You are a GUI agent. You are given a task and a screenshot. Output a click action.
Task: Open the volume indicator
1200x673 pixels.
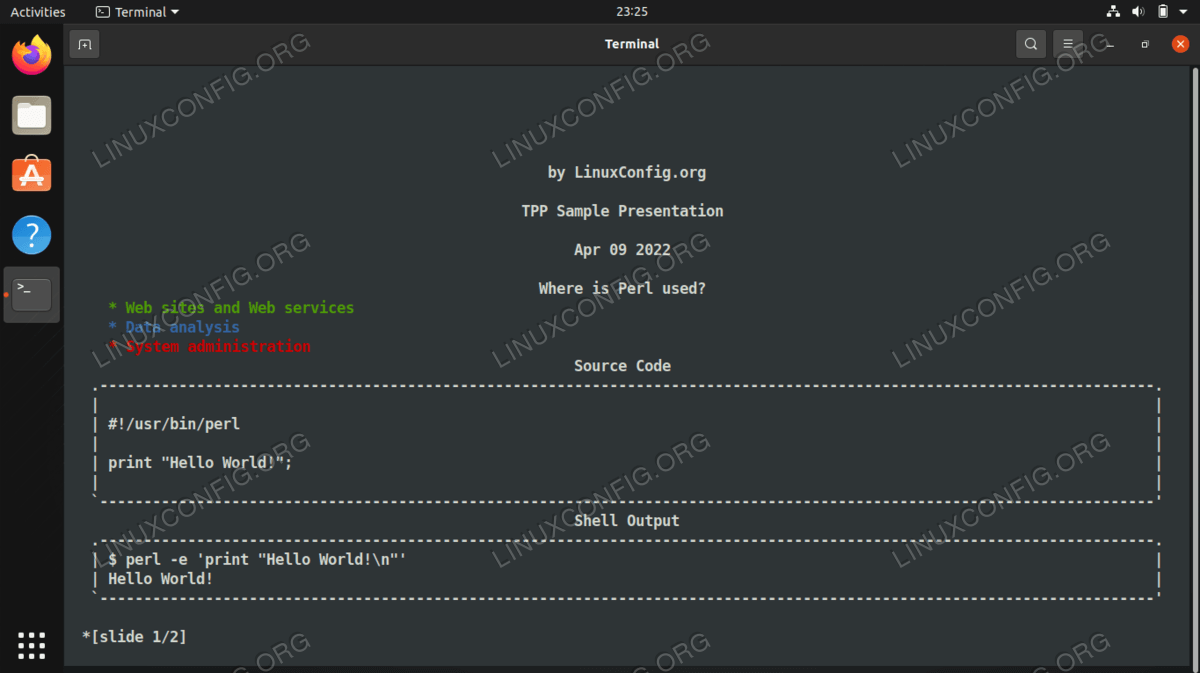[1139, 12]
